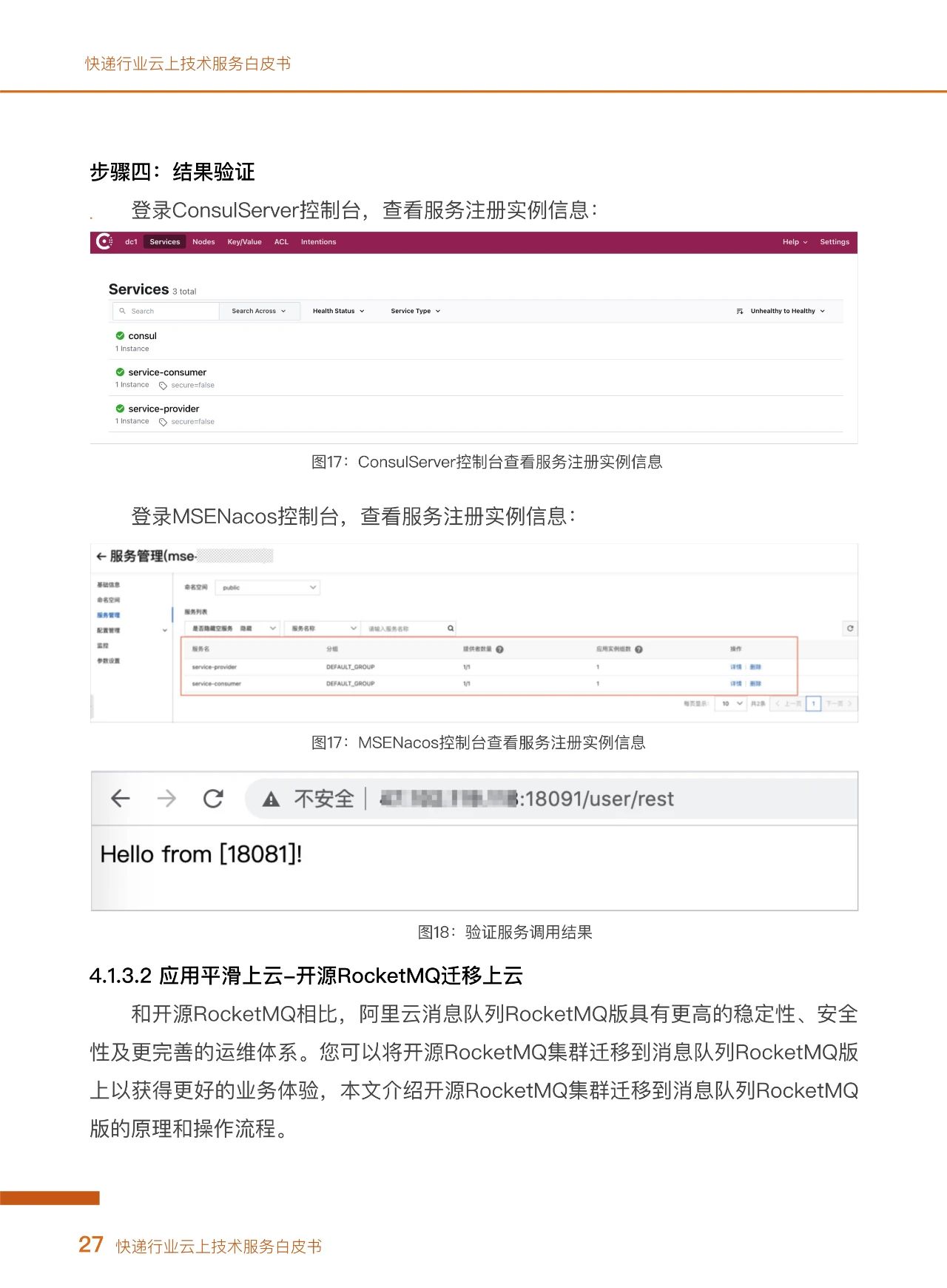The width and height of the screenshot is (947, 1288).
Task: Click the sort icon beside Unhealthy to Healthy
Action: [x=740, y=311]
